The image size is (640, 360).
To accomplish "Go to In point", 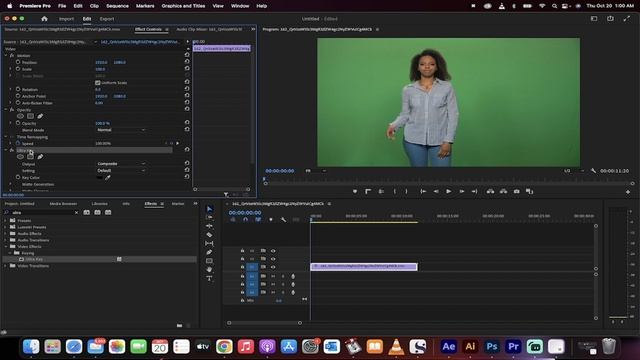I will pyautogui.click(x=423, y=191).
